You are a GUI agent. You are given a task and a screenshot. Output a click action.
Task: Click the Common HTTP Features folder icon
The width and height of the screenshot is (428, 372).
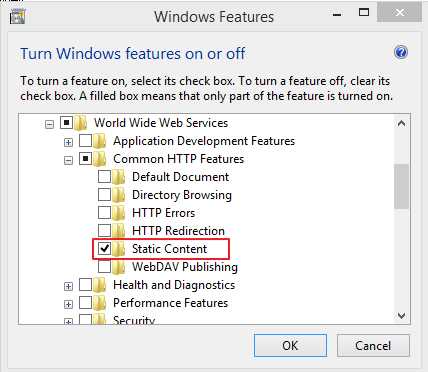[99, 159]
